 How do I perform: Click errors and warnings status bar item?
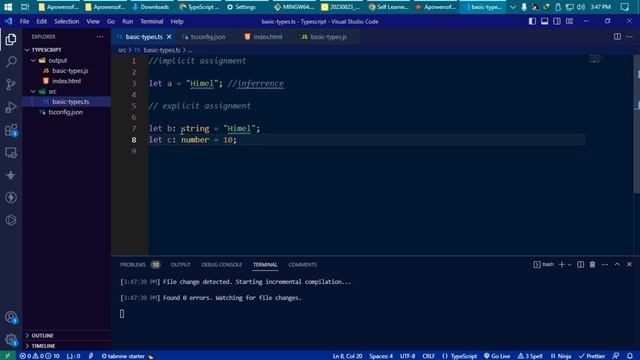pos(40,356)
